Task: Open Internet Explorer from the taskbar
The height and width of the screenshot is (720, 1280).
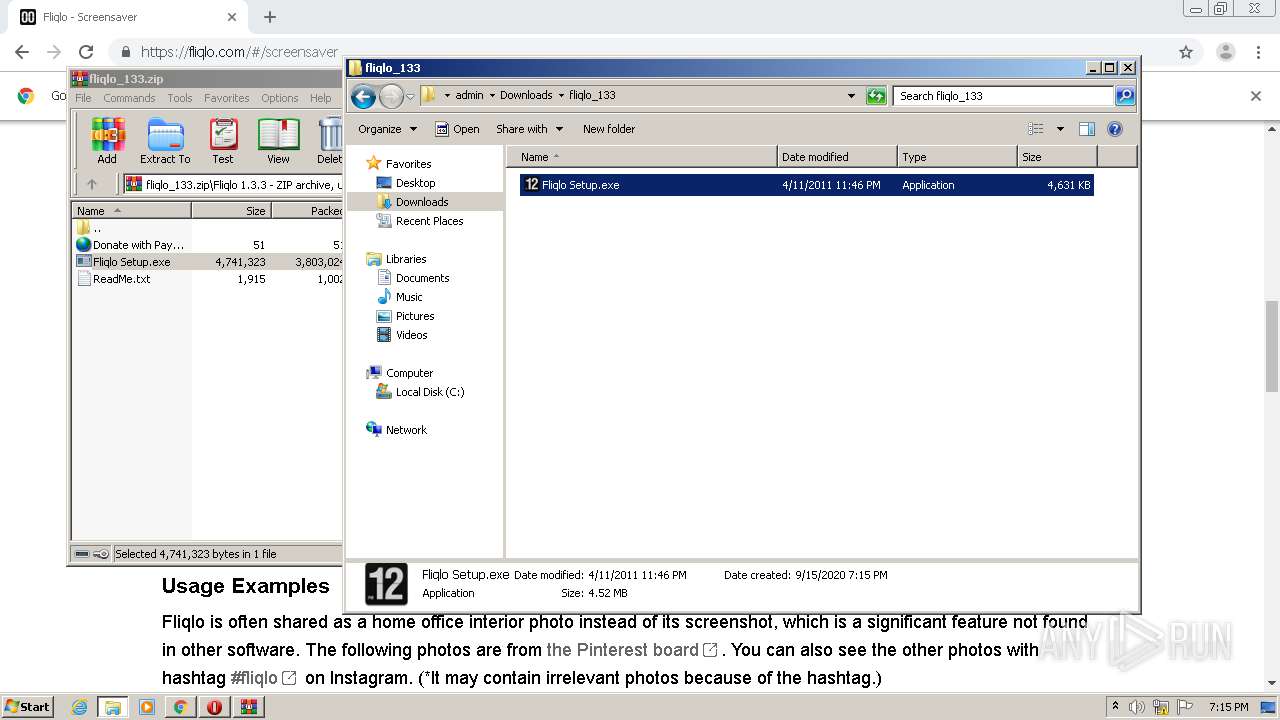Action: coord(79,707)
